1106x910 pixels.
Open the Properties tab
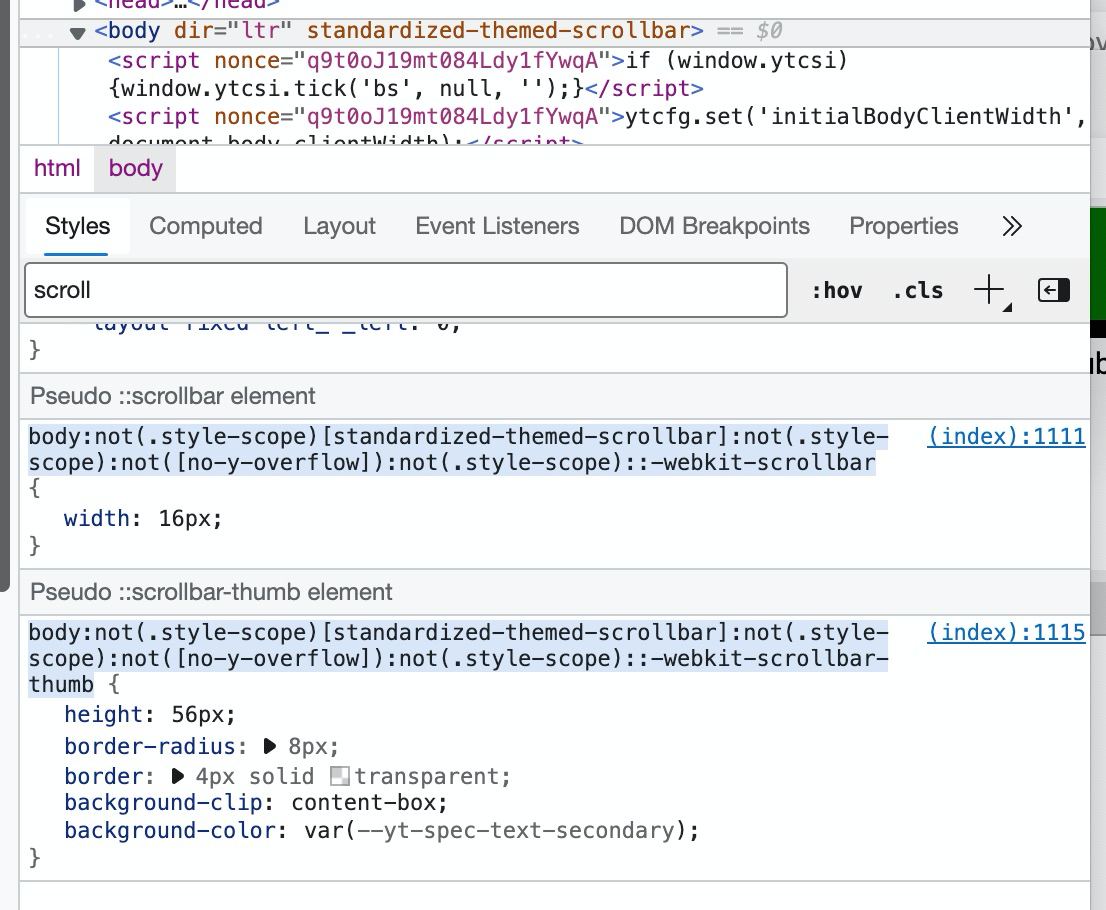[903, 226]
